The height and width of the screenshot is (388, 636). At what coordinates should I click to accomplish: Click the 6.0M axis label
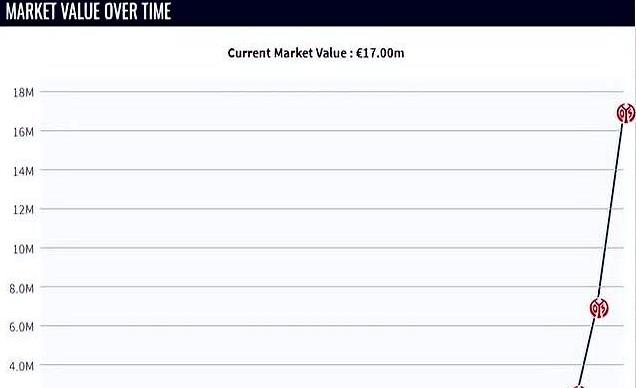(21, 327)
